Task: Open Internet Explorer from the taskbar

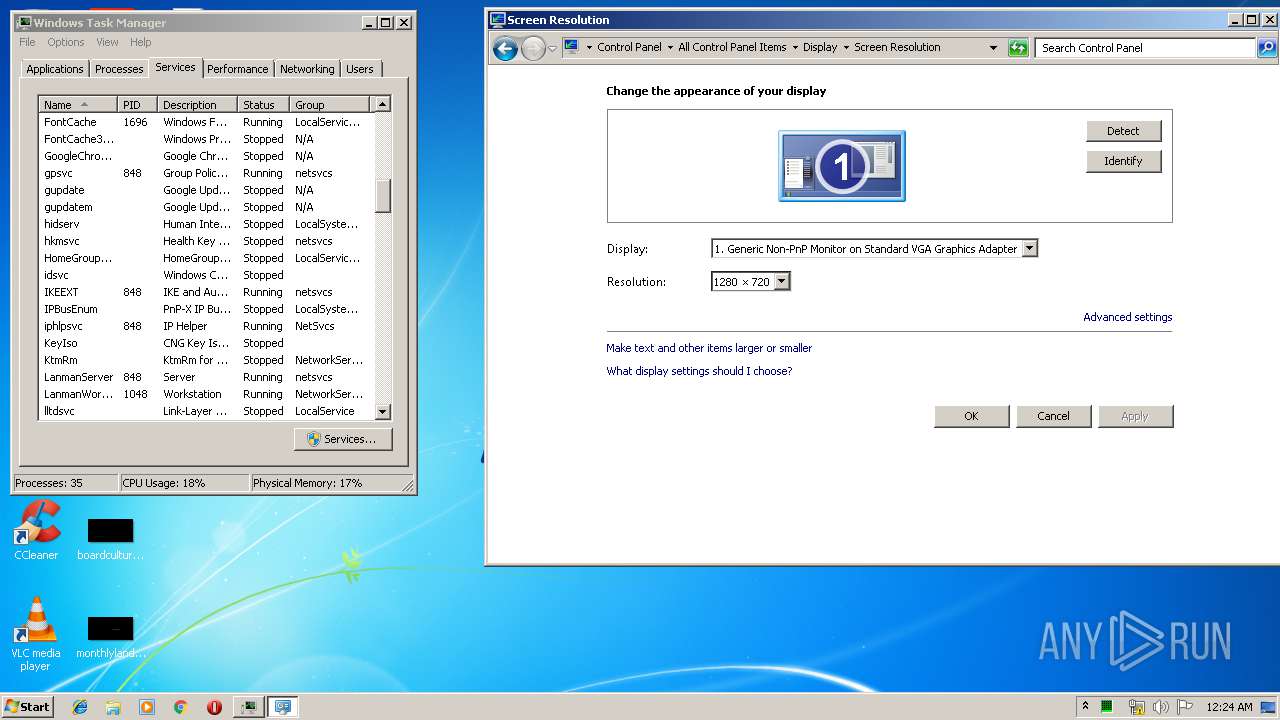Action: [x=80, y=707]
